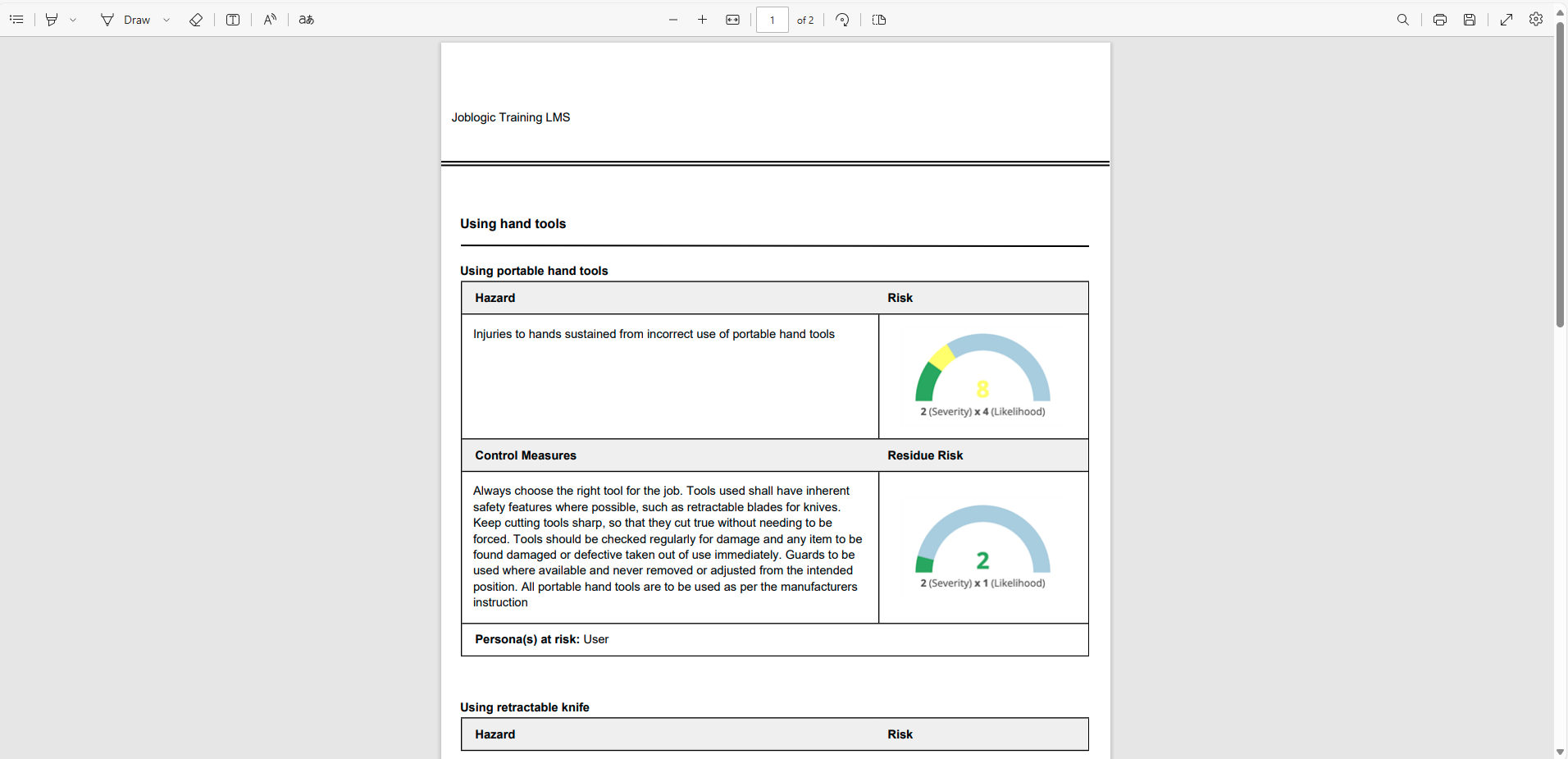Click '2 (Severity) x 4 (Likelihood)' label

(982, 412)
